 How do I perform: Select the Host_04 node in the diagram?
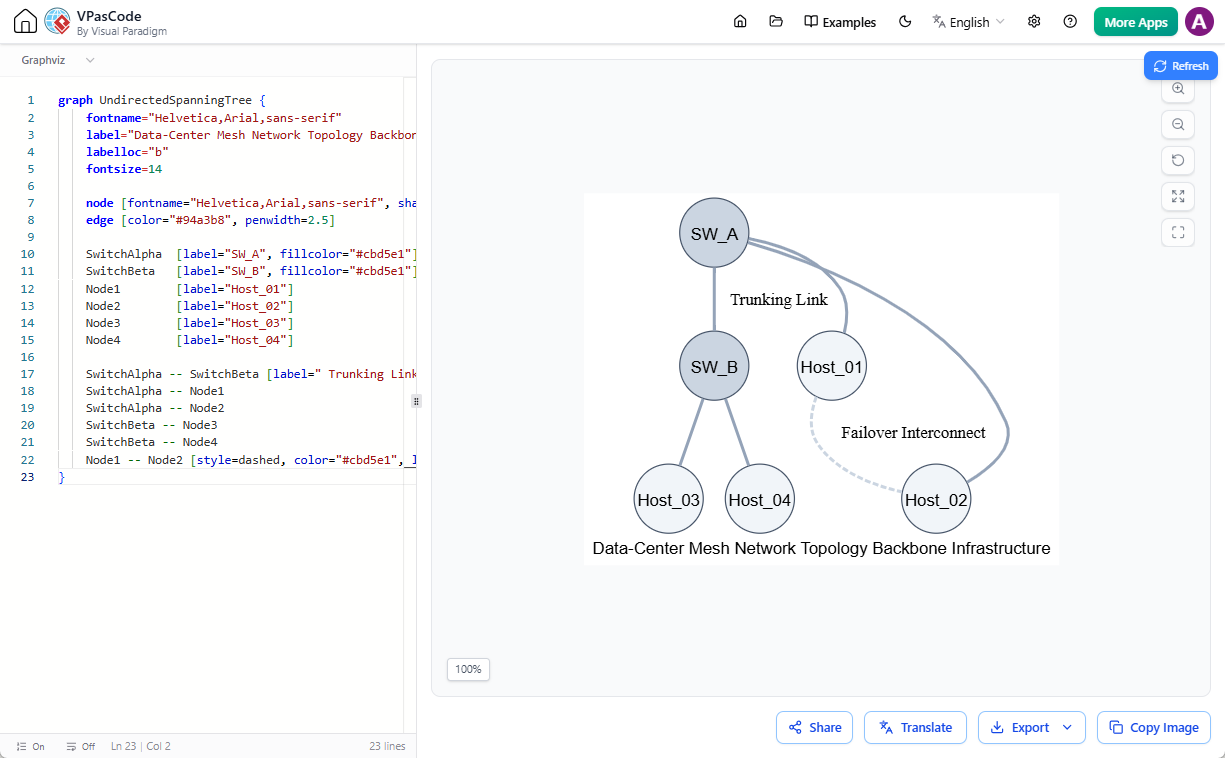[760, 499]
